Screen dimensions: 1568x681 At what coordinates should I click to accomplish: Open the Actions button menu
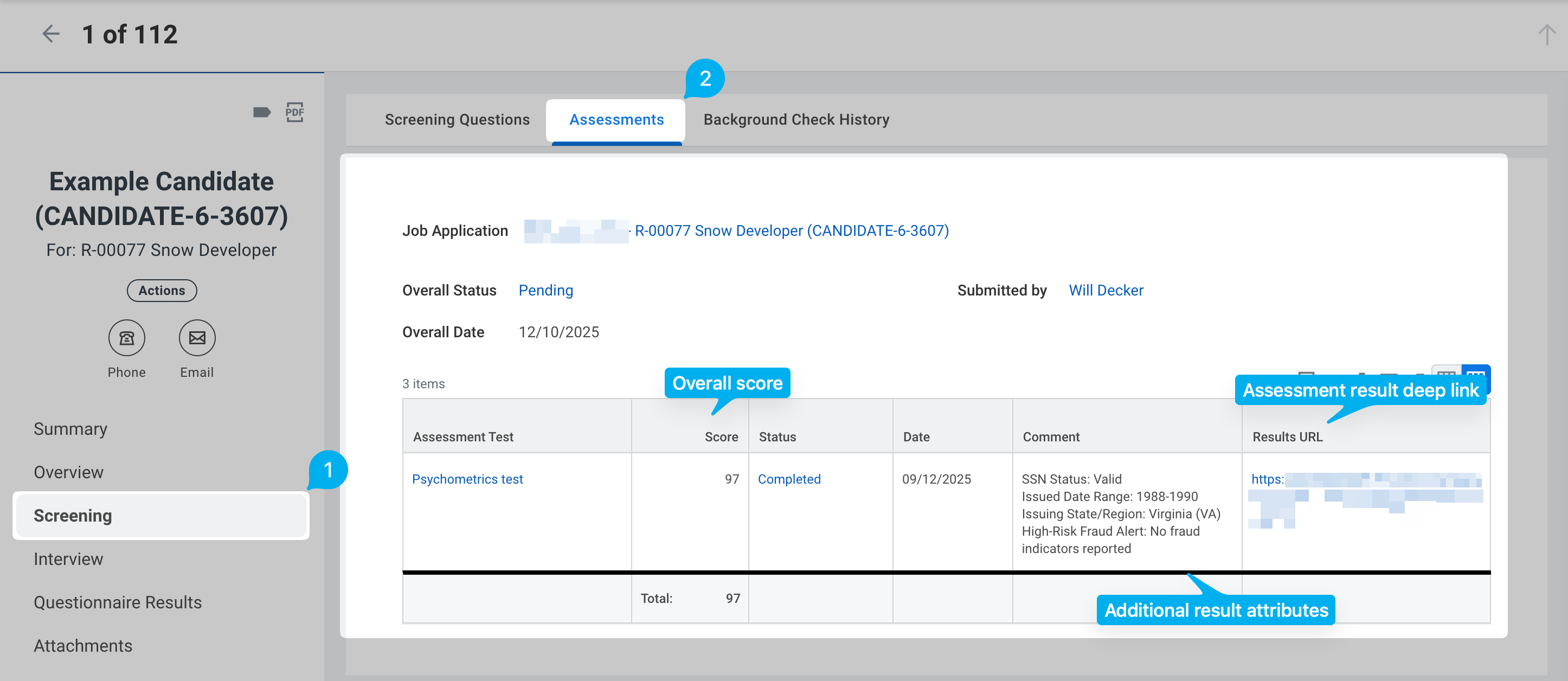[162, 290]
